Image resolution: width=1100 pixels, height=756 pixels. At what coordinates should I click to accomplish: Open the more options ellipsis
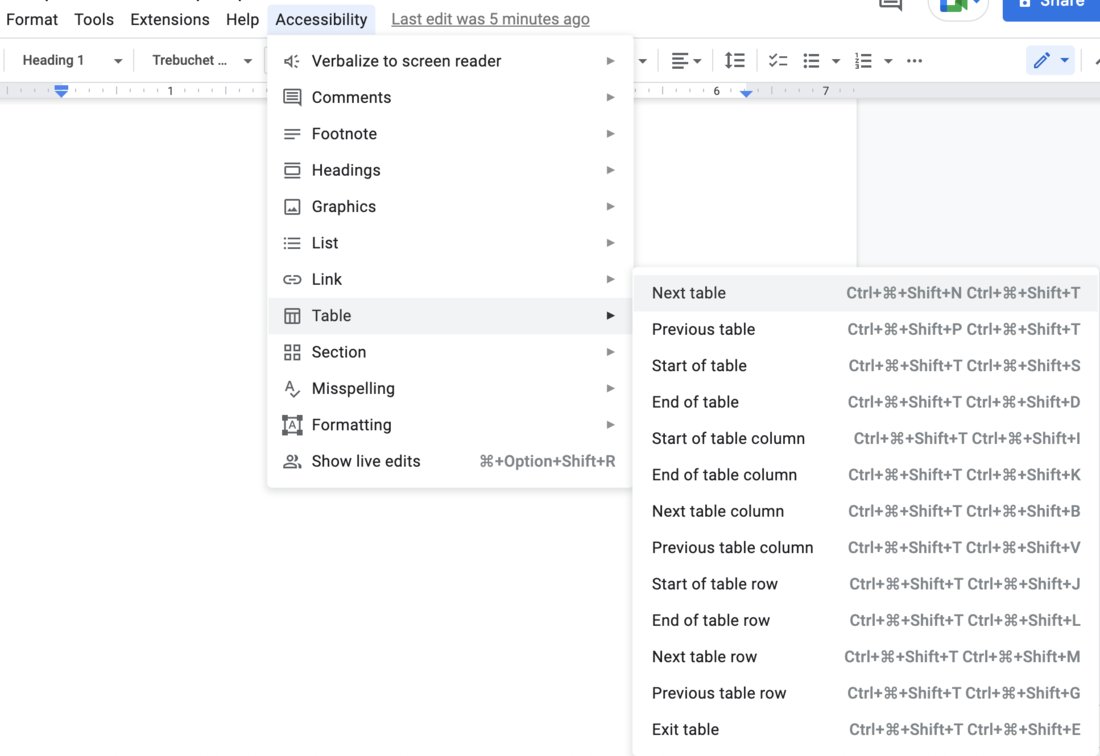tap(914, 61)
